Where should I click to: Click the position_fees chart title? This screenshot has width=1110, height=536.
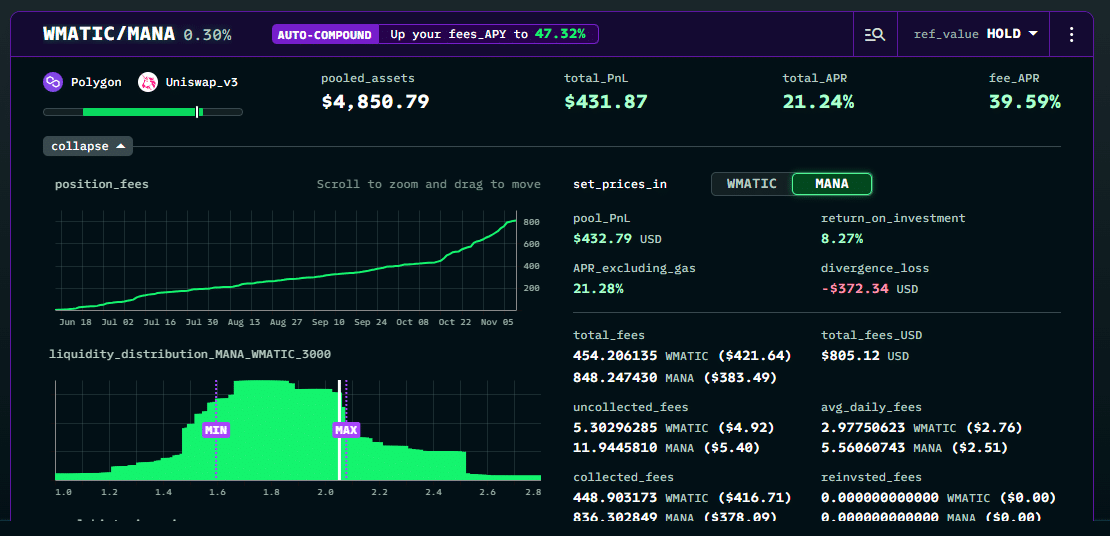(102, 184)
